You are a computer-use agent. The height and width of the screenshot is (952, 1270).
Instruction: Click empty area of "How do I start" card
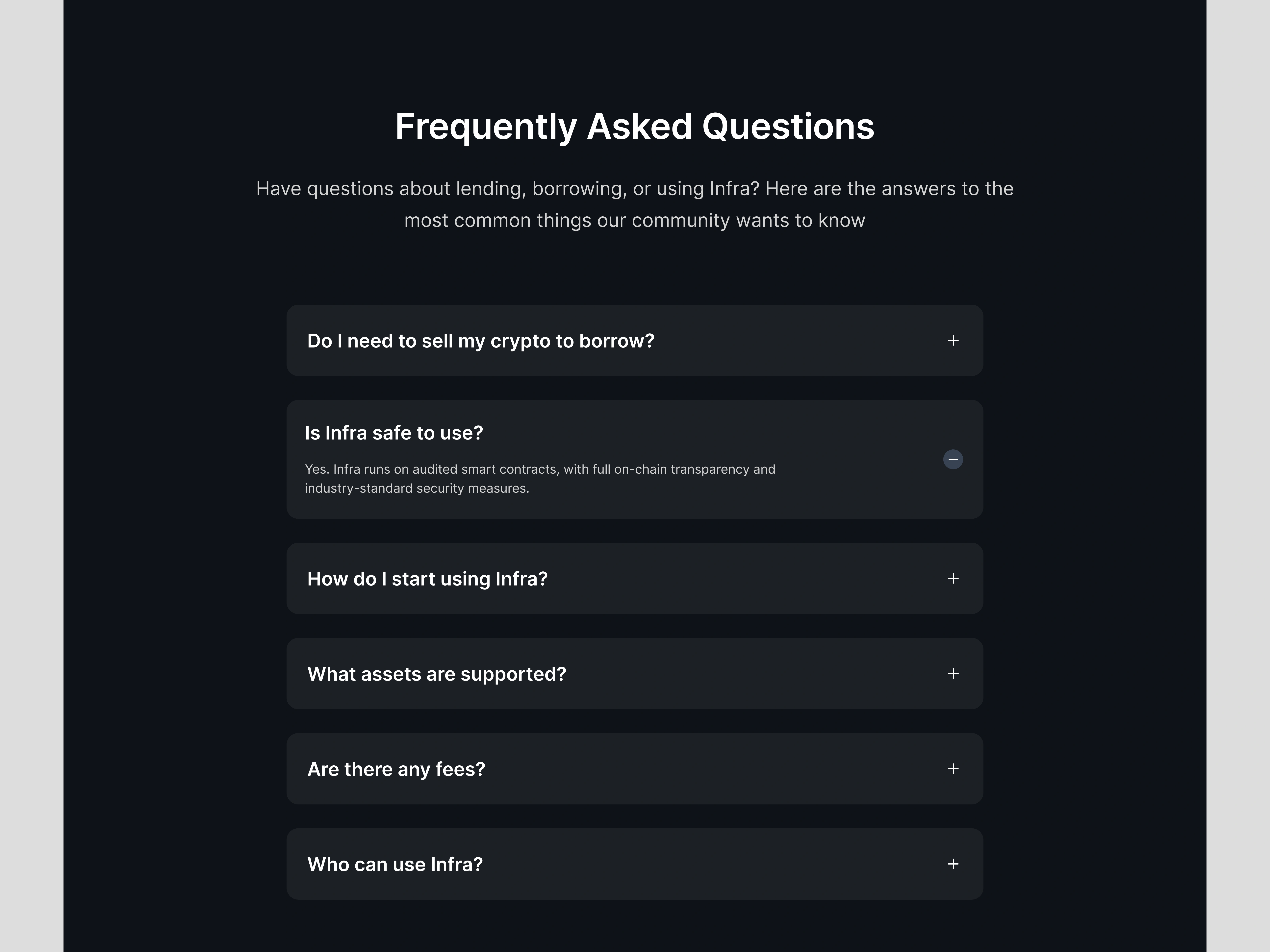pyautogui.click(x=746, y=578)
